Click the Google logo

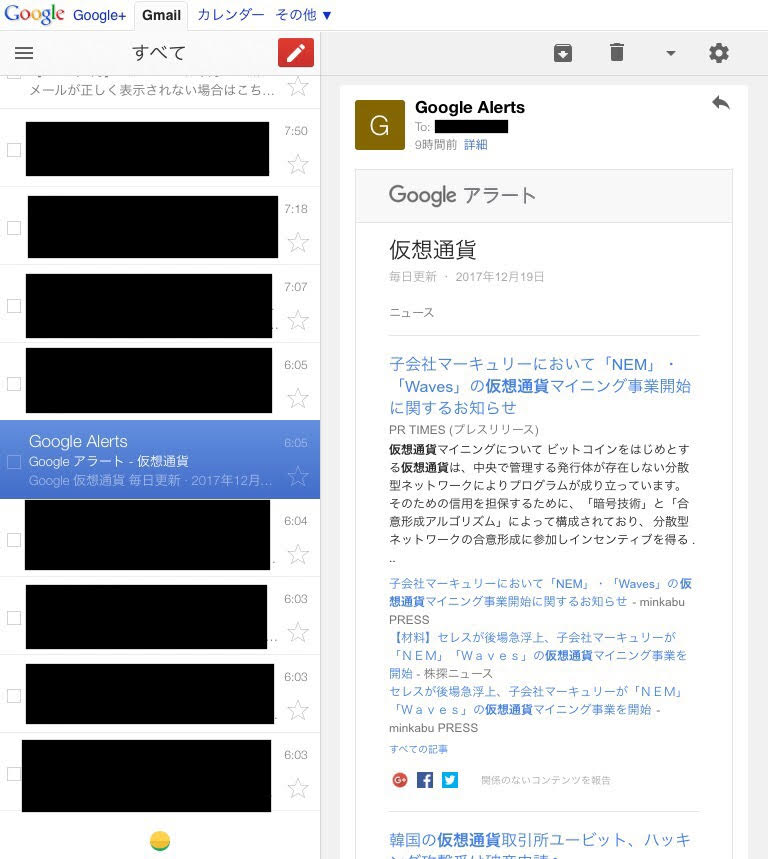pyautogui.click(x=34, y=14)
